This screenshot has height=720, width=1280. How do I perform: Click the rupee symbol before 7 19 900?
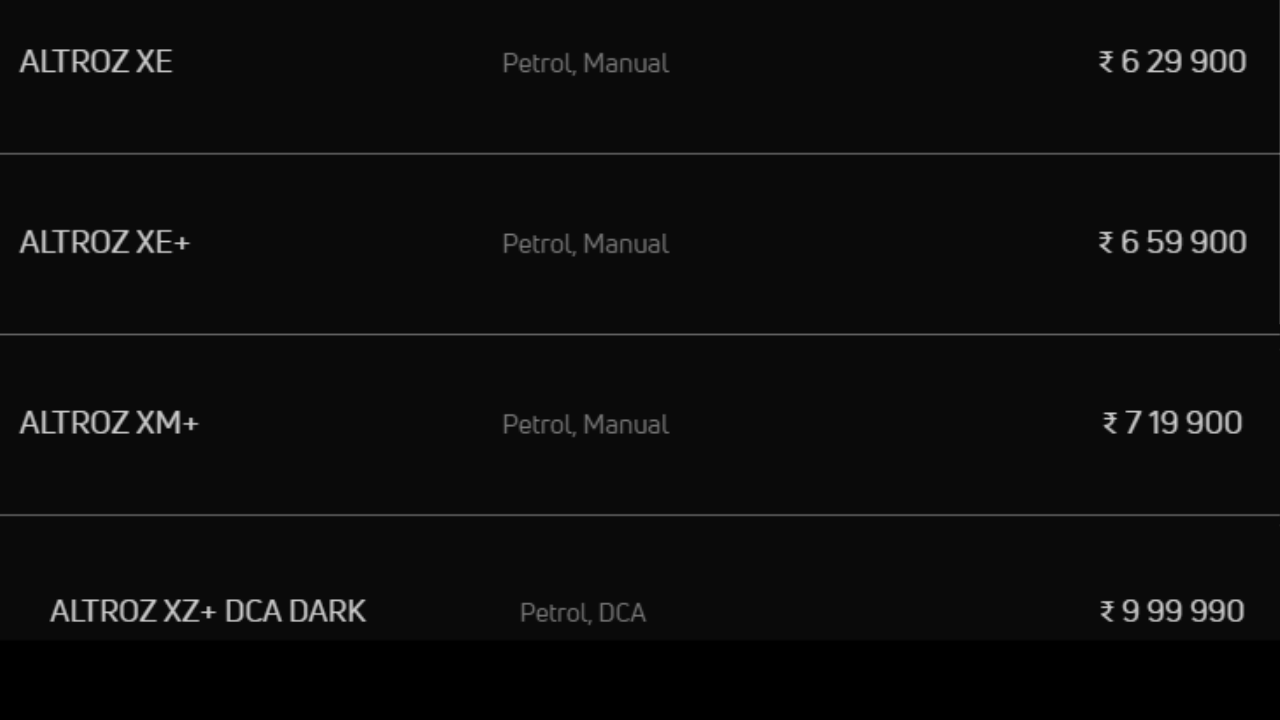coord(1110,424)
